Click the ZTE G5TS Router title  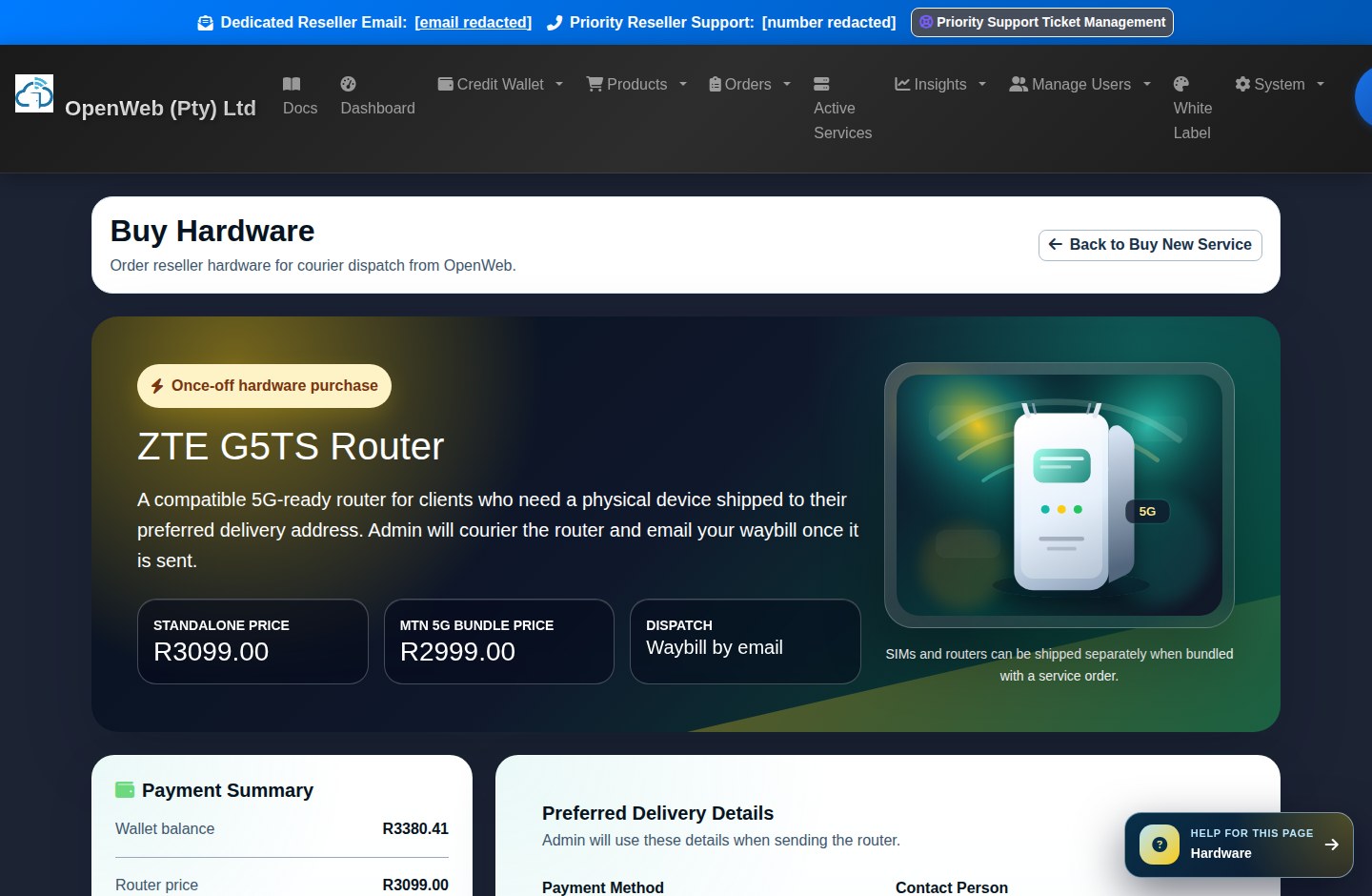[291, 447]
